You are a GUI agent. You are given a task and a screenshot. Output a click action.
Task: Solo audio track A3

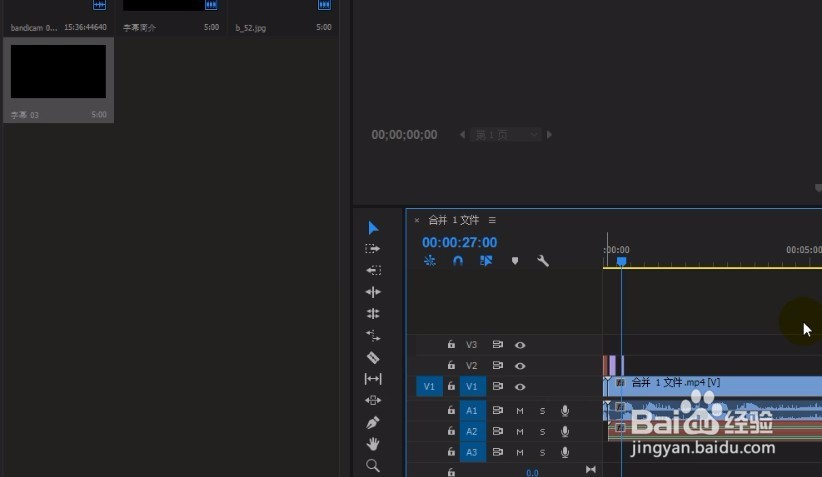(542, 452)
